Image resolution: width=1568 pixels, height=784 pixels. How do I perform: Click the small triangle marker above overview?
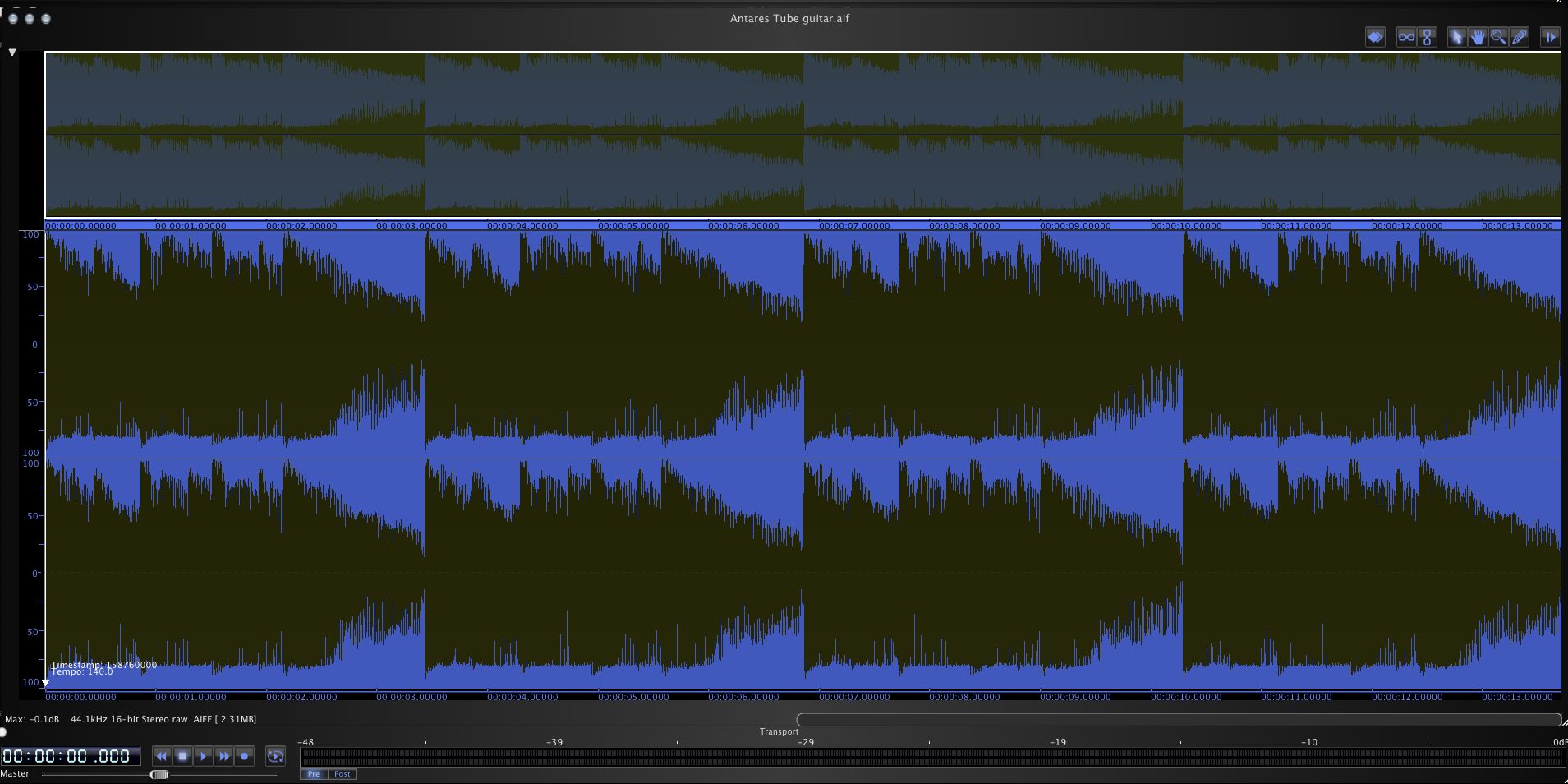[x=12, y=53]
